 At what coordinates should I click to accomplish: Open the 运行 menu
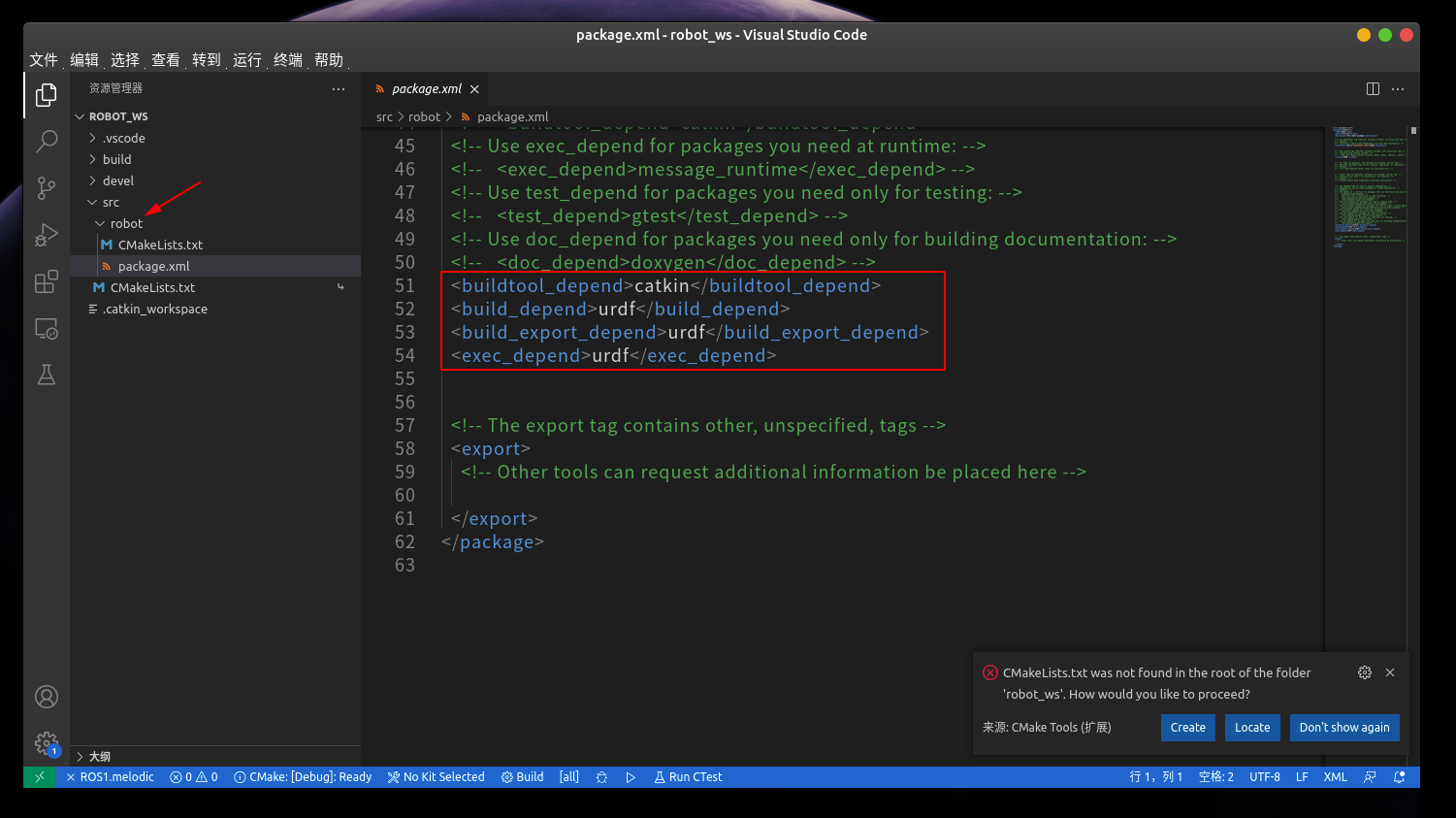[x=247, y=60]
